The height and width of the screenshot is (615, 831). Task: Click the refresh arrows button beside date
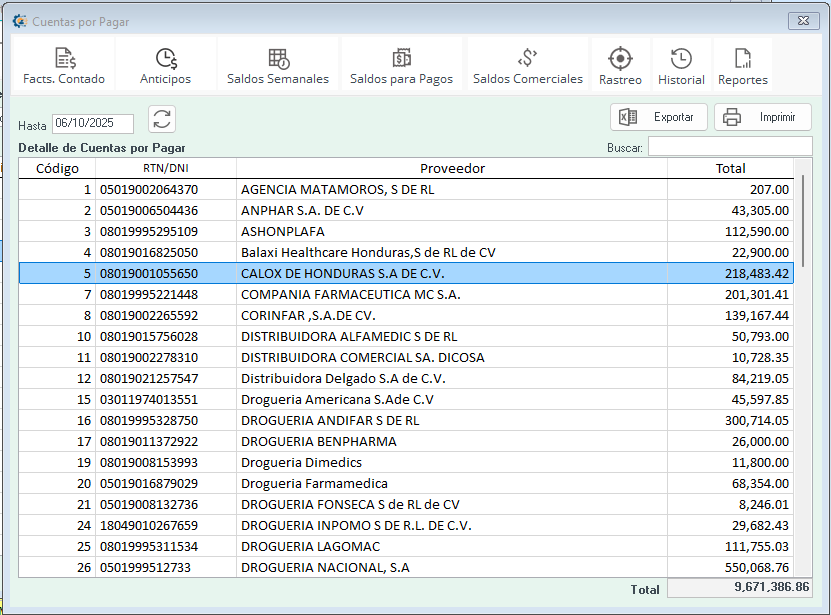click(x=161, y=120)
